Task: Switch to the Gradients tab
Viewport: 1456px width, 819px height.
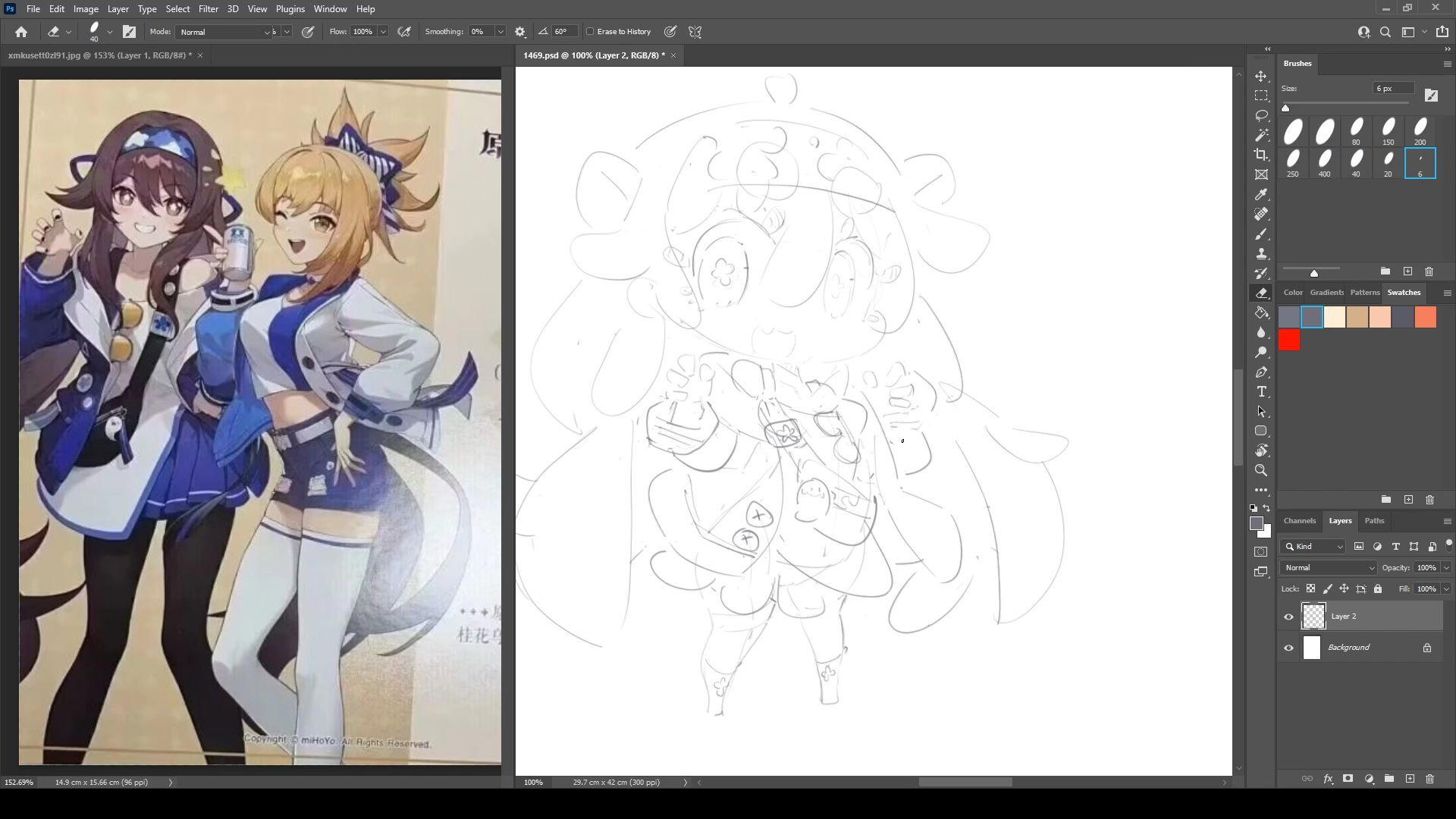Action: pyautogui.click(x=1326, y=293)
